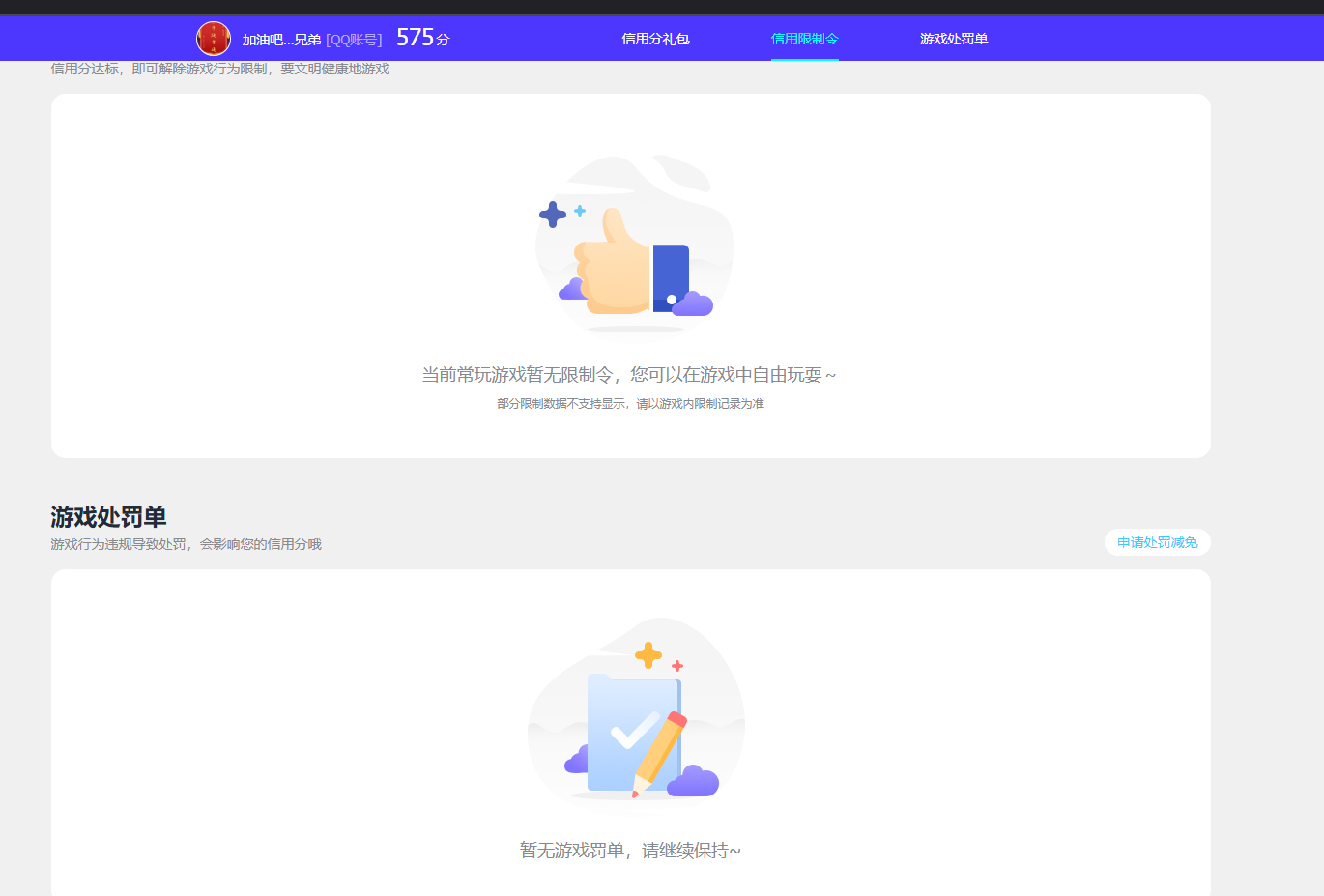This screenshot has height=896, width=1324.
Task: Open the 信用分礼包 tab
Action: (655, 40)
